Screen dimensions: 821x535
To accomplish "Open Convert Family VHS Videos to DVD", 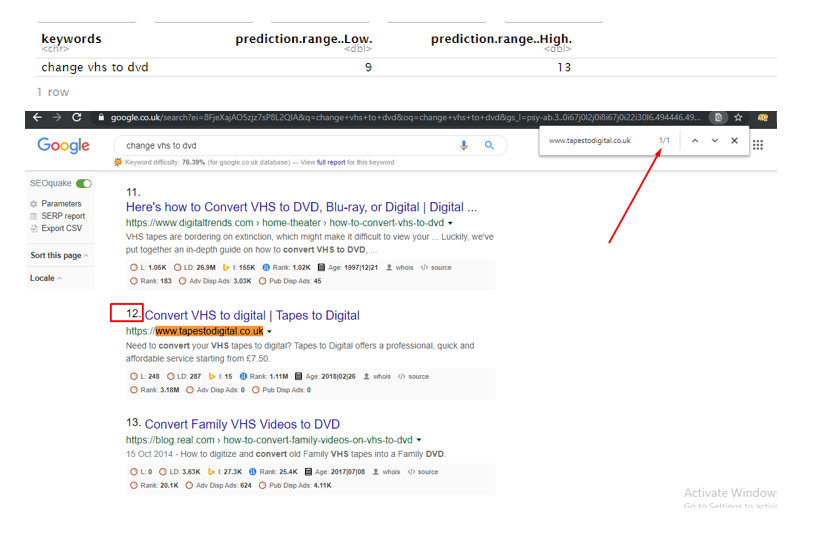I will (242, 425).
